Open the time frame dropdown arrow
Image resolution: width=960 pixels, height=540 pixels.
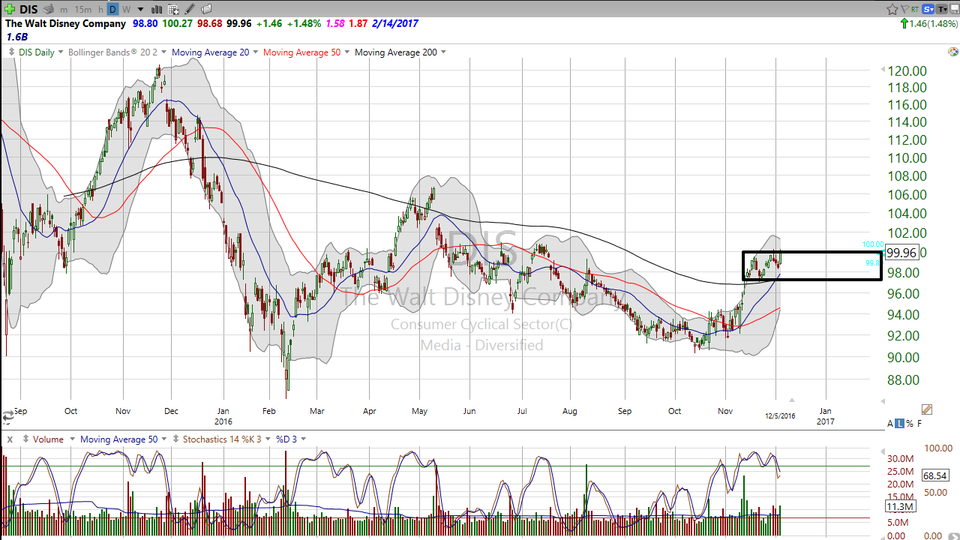pyautogui.click(x=140, y=10)
